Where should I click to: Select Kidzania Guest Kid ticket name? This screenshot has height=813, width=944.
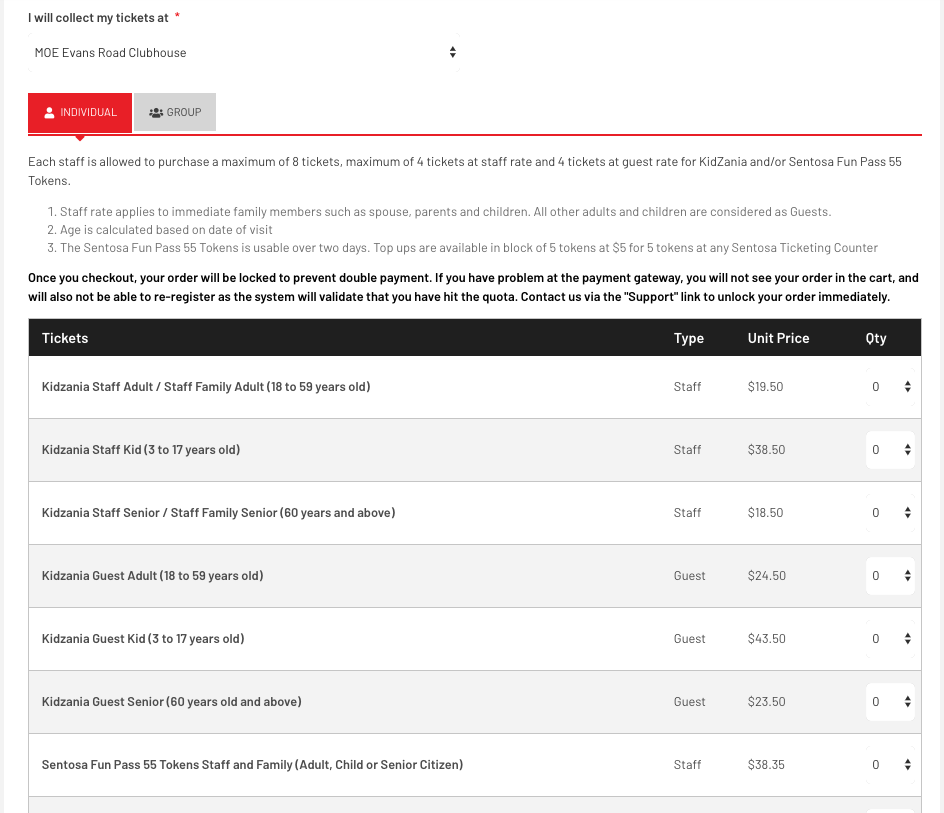click(143, 638)
